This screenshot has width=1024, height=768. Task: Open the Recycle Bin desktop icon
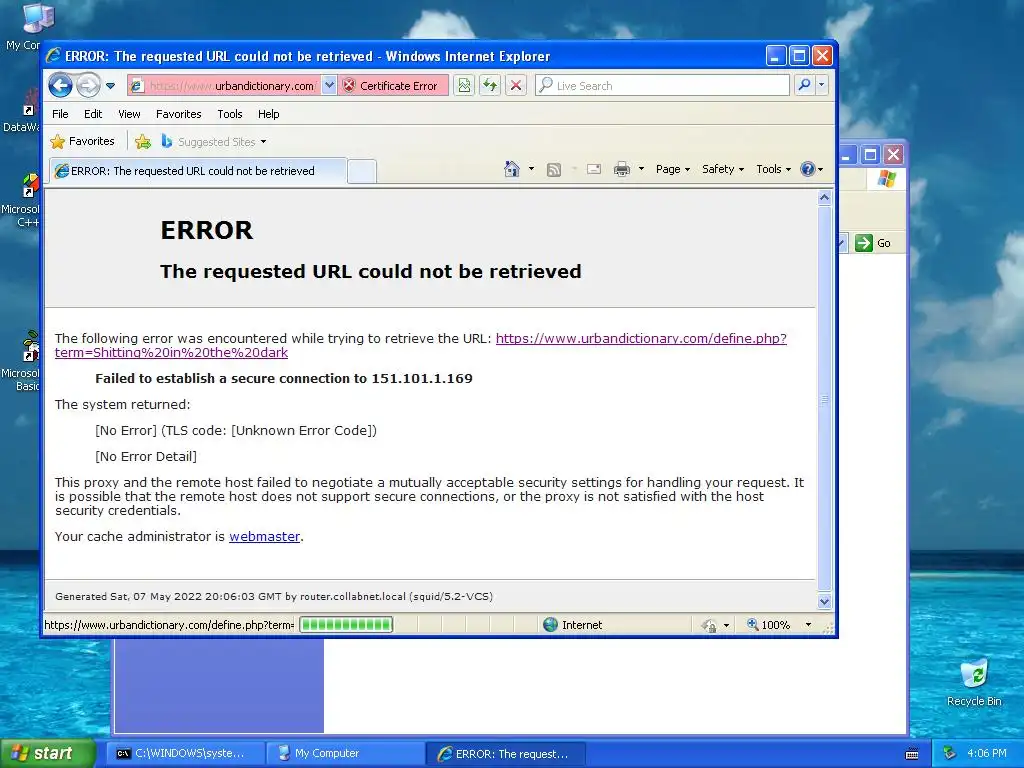974,682
